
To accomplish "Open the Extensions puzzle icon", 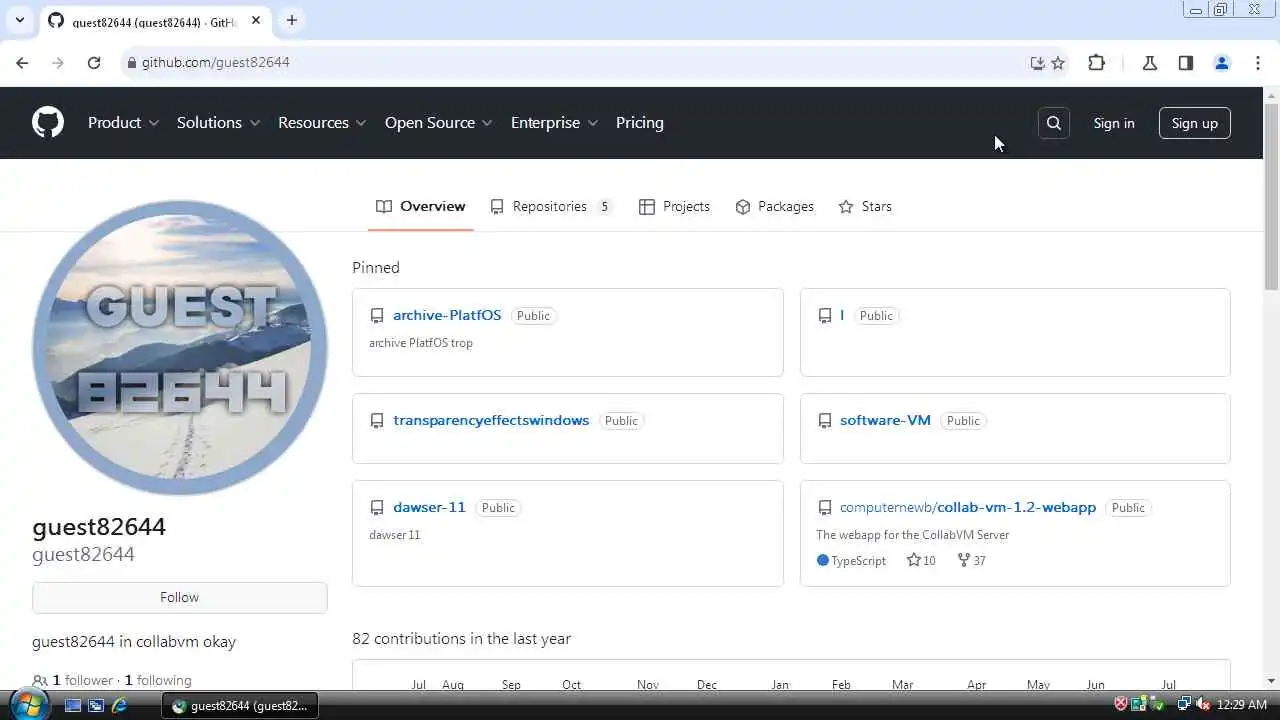I will pyautogui.click(x=1096, y=62).
